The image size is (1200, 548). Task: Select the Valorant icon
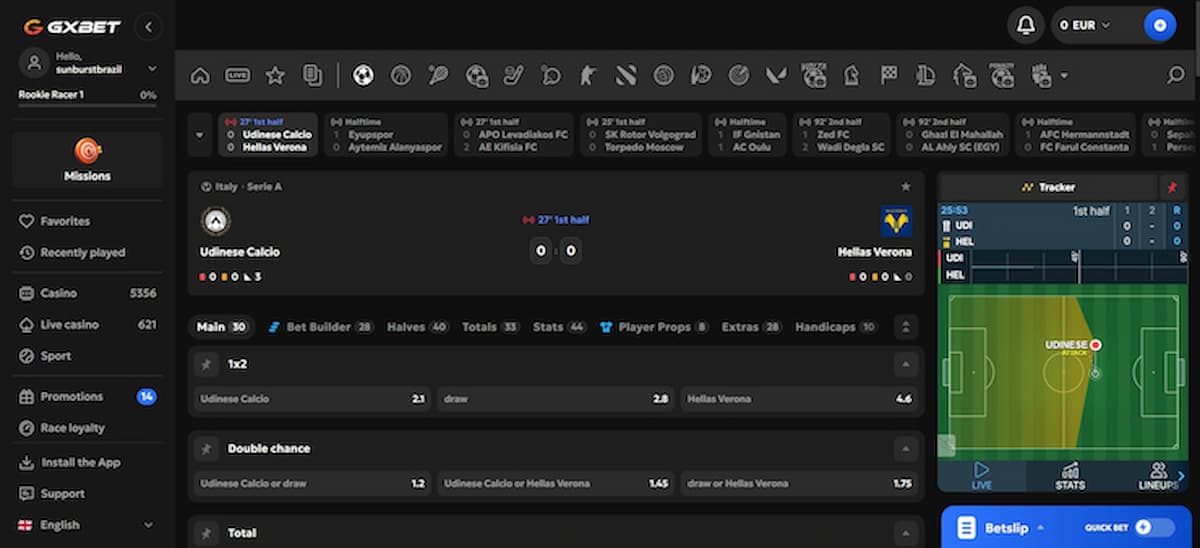(776, 75)
